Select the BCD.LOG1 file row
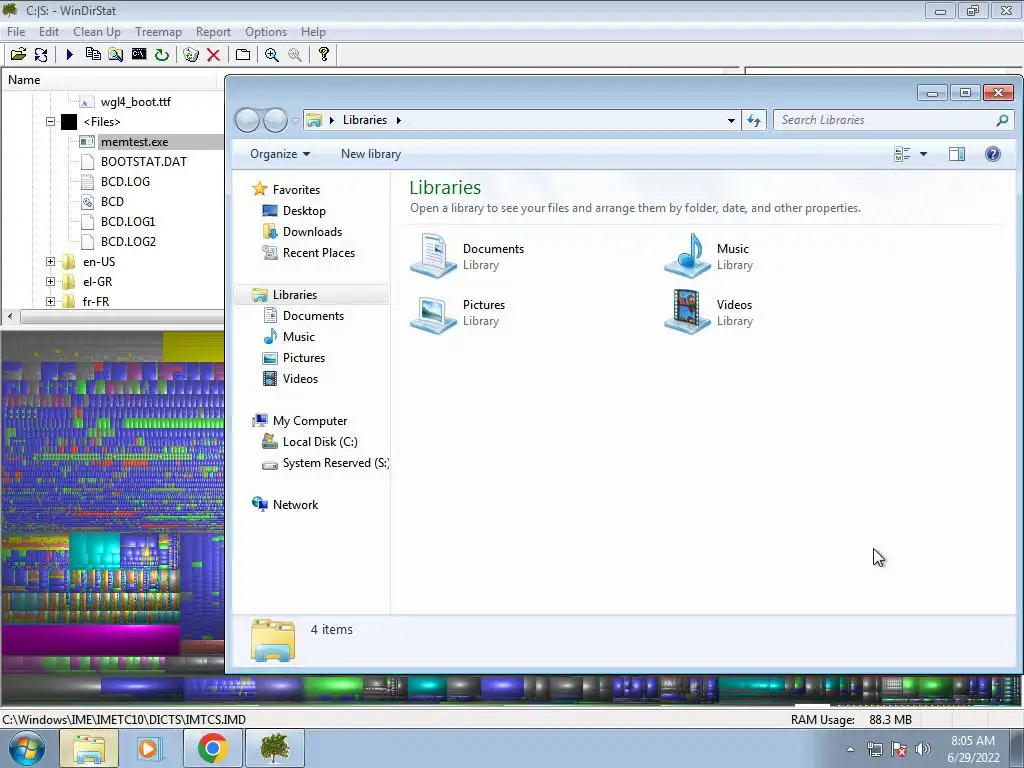The height and width of the screenshot is (768, 1024). click(128, 221)
